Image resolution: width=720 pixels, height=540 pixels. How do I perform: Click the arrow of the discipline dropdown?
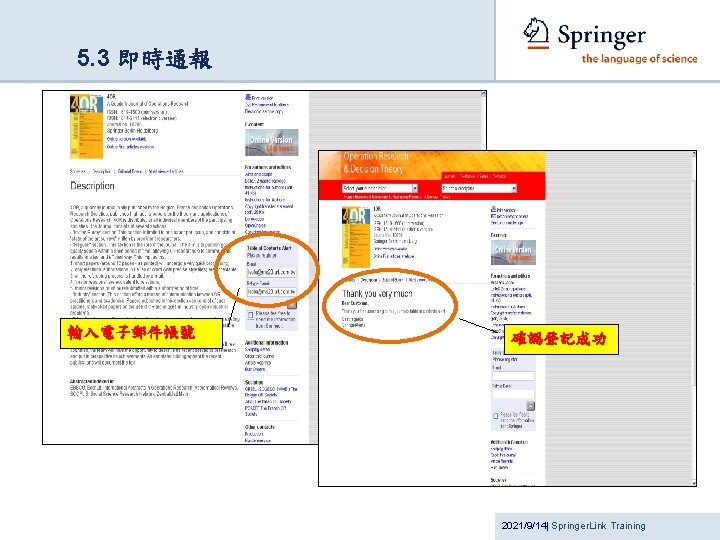click(514, 188)
